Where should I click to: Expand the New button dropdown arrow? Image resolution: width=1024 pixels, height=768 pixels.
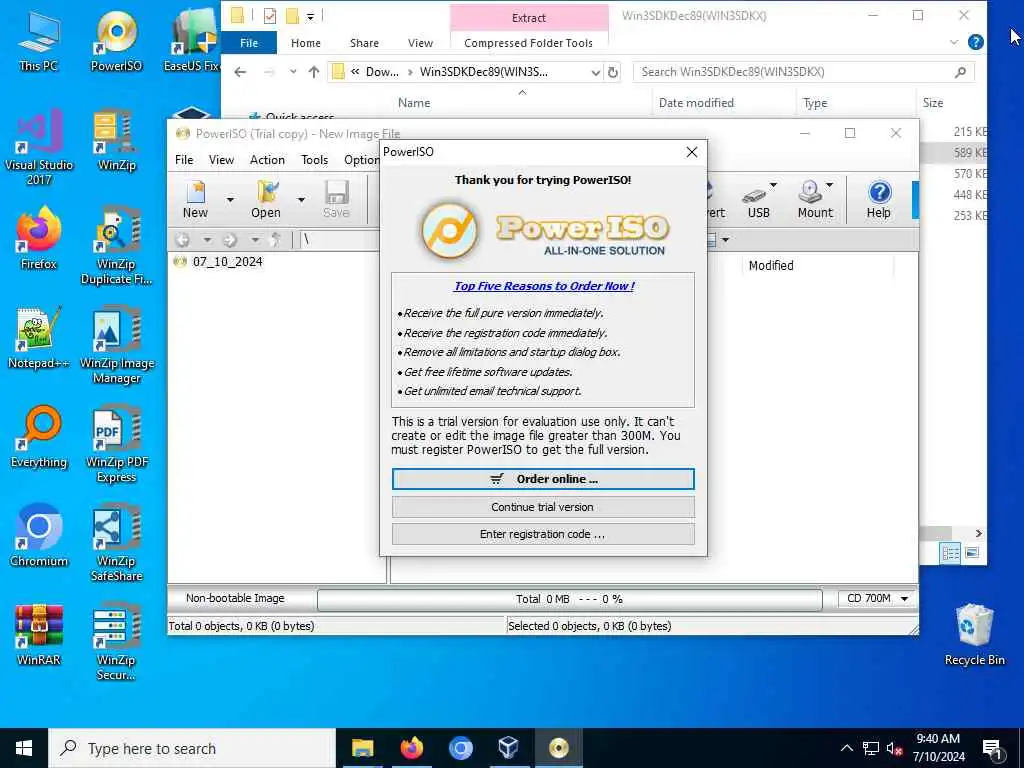[230, 199]
